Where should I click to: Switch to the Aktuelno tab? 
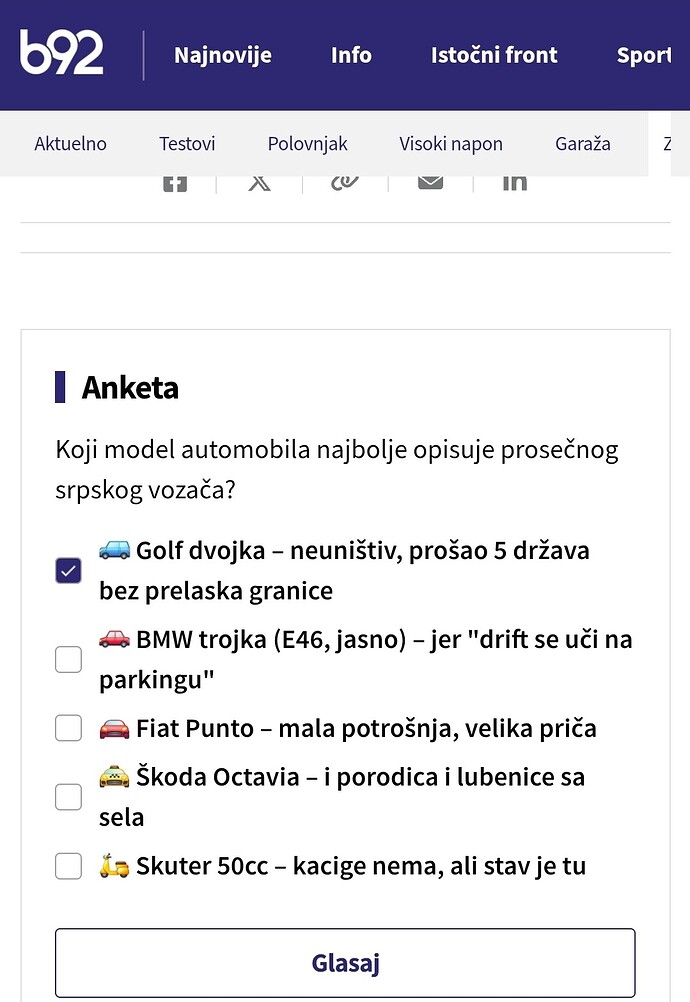70,144
